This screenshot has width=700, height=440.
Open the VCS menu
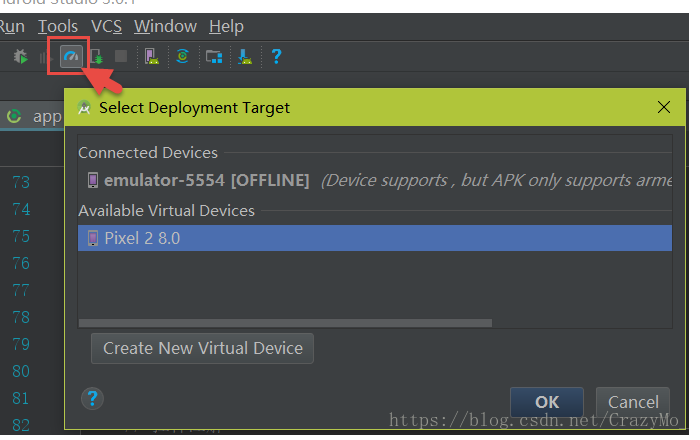click(106, 26)
